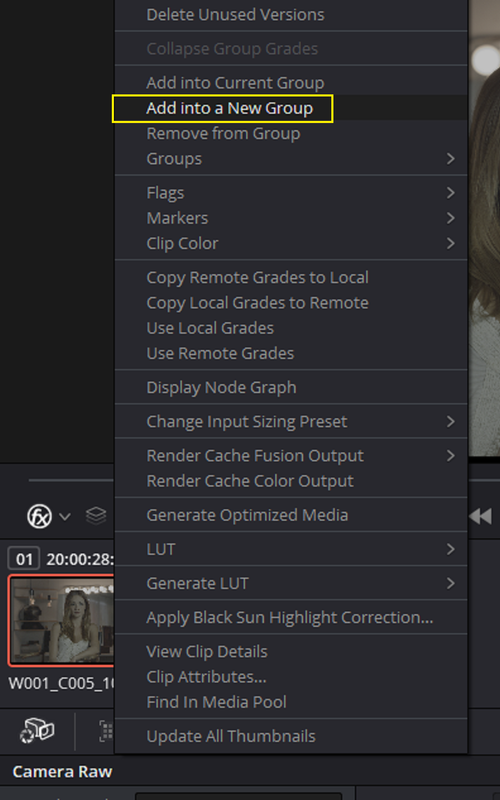The width and height of the screenshot is (500, 800).
Task: Choose Copy Local Grades to Remote
Action: click(291, 303)
